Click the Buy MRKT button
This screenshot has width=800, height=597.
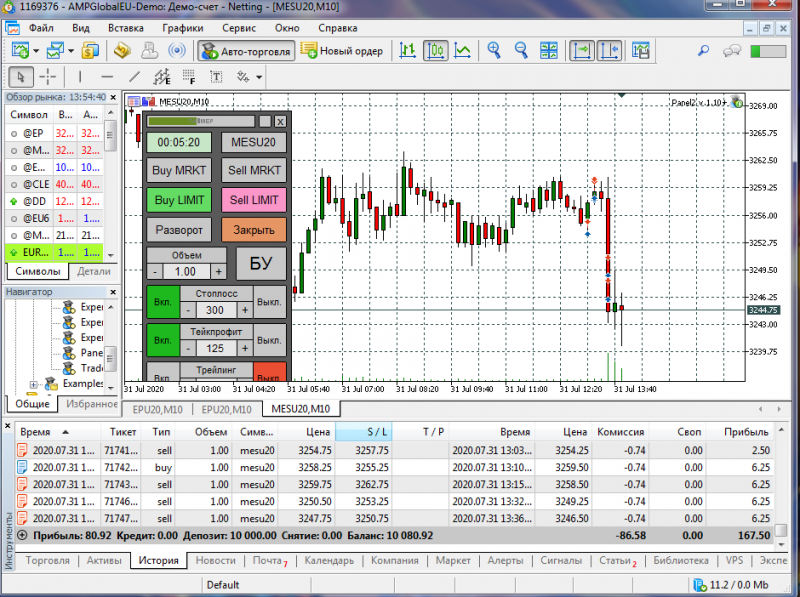(x=179, y=170)
